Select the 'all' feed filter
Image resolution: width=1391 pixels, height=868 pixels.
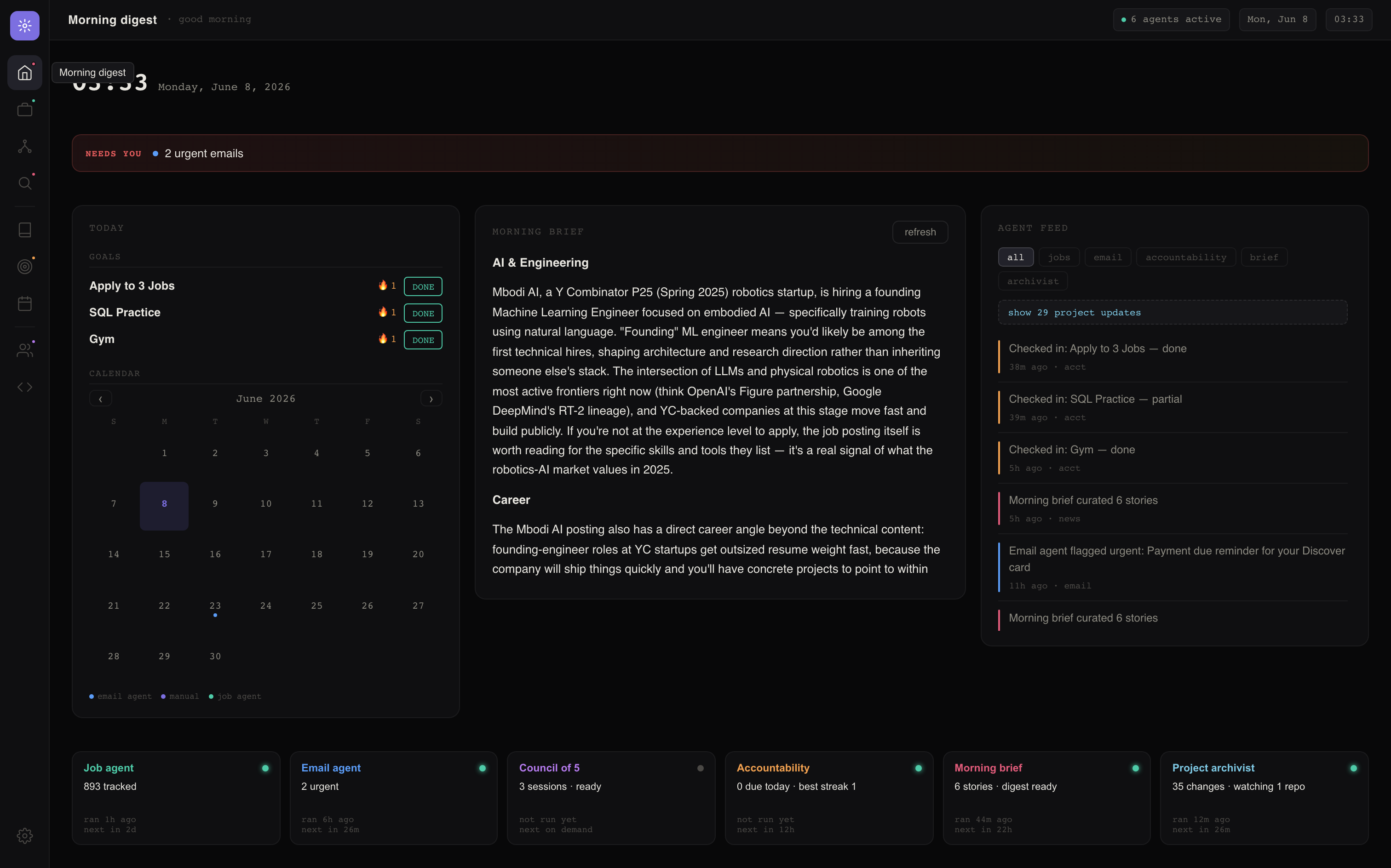1015,257
